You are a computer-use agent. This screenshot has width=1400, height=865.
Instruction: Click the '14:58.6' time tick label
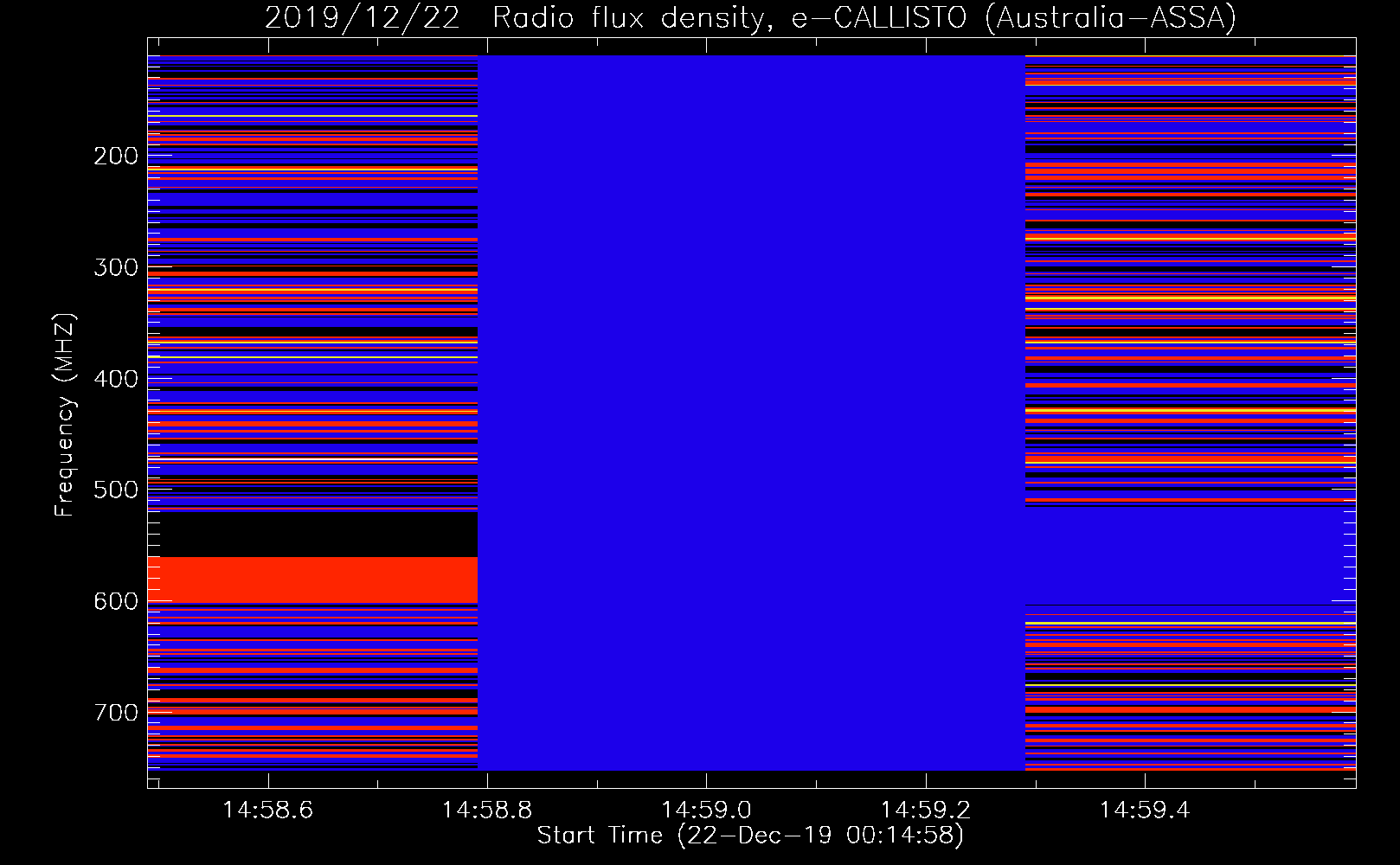[x=268, y=811]
